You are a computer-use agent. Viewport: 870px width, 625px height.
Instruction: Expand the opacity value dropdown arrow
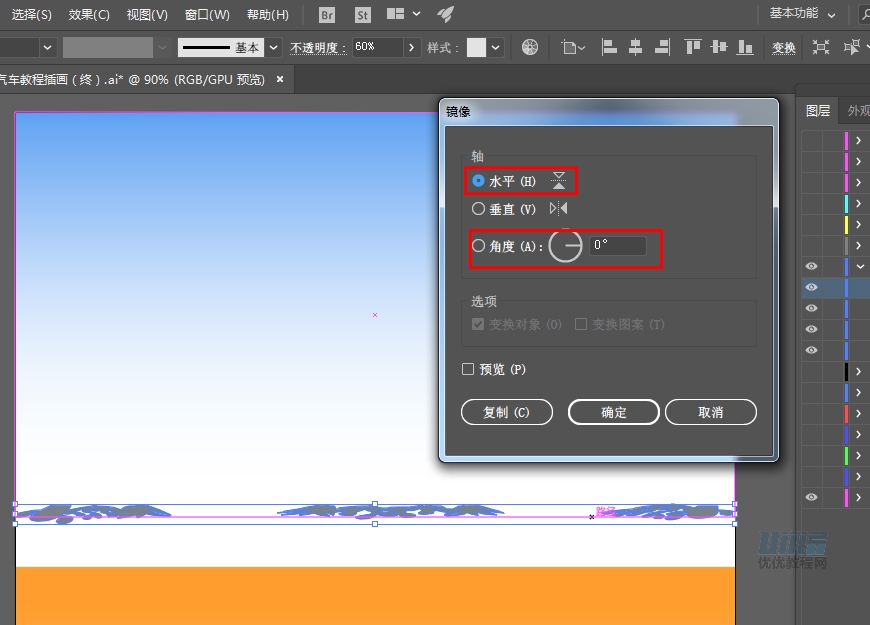[x=412, y=47]
